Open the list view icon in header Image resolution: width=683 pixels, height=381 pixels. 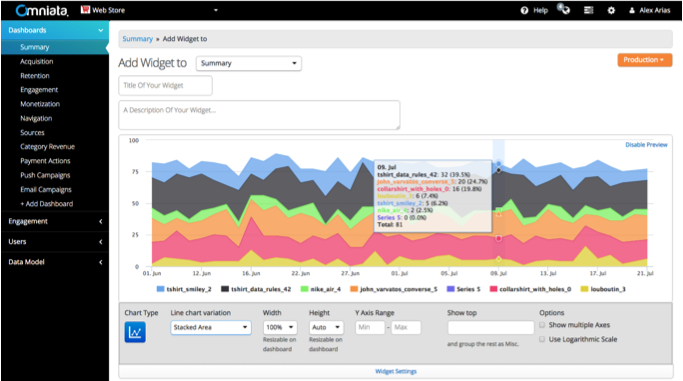click(588, 10)
